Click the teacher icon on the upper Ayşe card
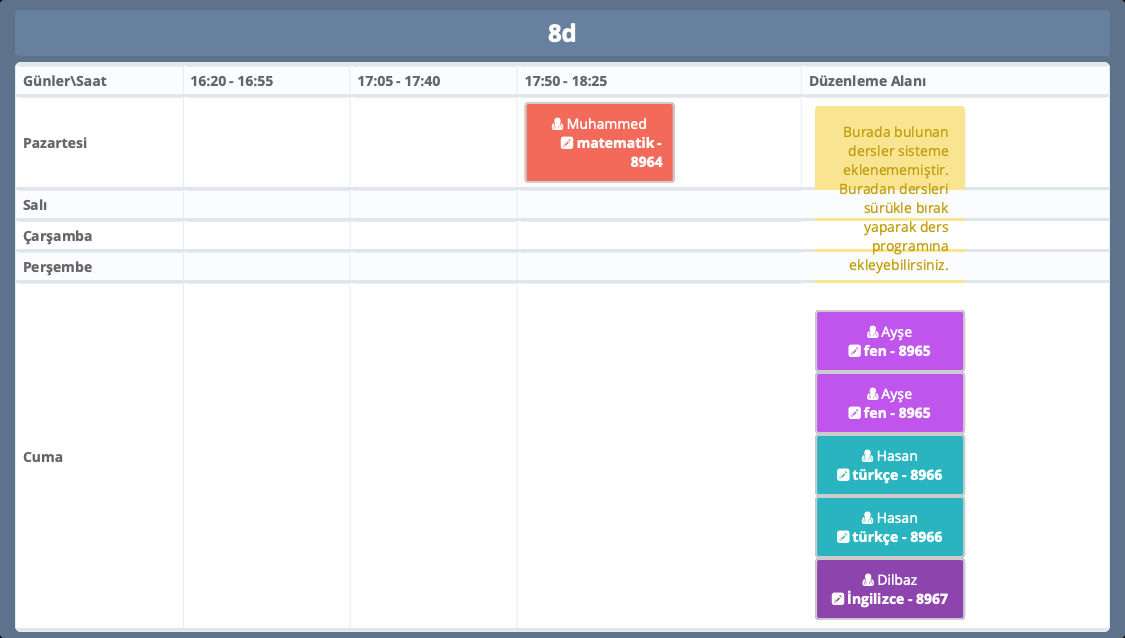1125x638 pixels. click(872, 332)
